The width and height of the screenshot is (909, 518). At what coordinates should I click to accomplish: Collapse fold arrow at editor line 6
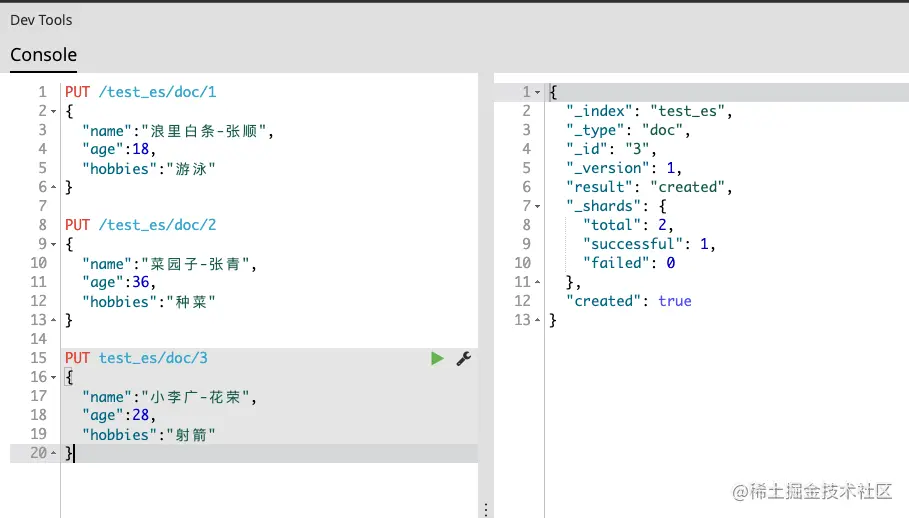click(53, 187)
